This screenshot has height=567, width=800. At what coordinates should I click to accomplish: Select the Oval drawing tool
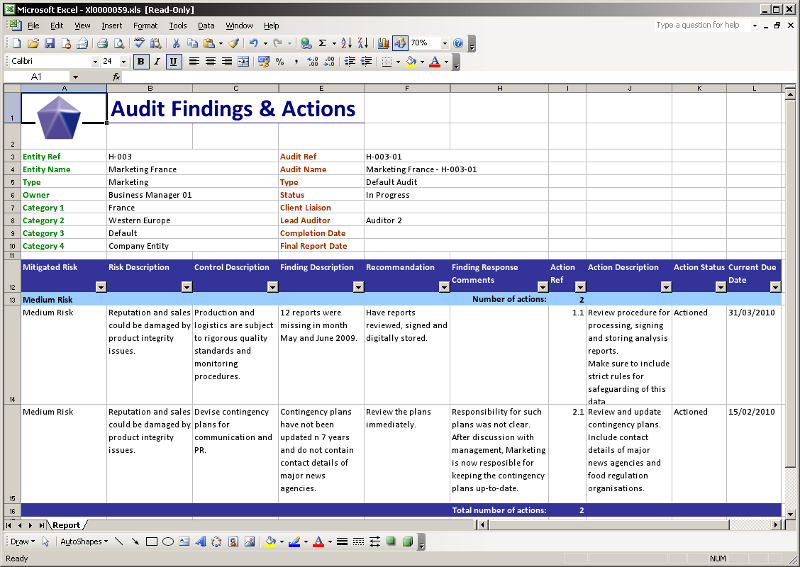click(x=168, y=541)
